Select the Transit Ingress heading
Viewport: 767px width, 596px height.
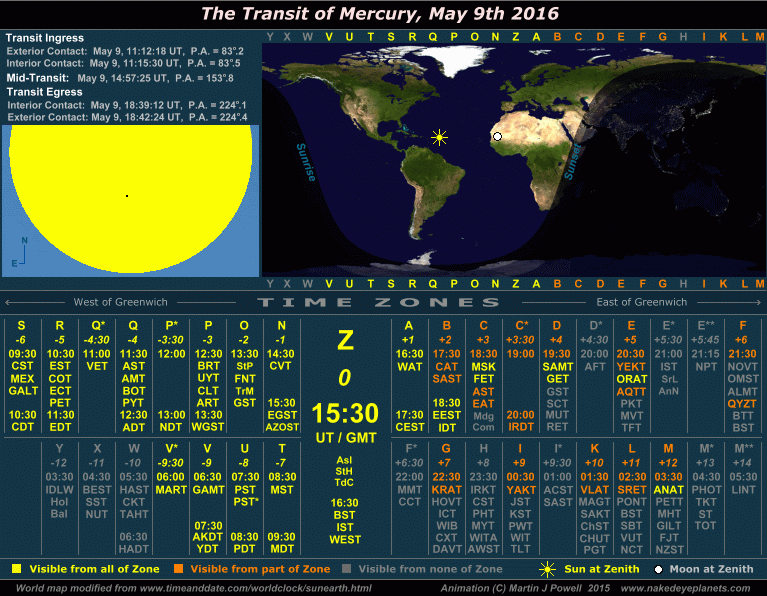[x=45, y=38]
